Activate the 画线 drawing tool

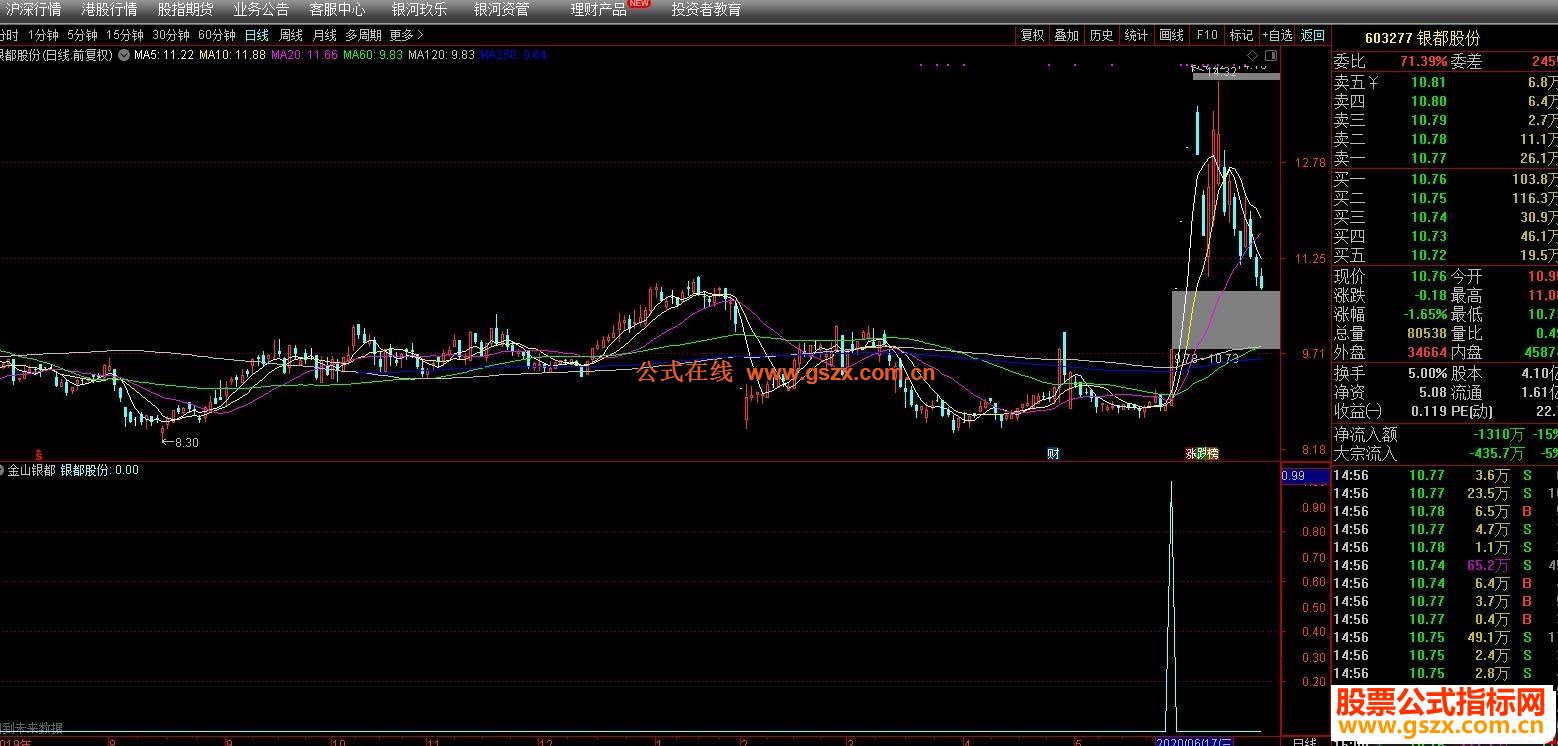[1172, 35]
